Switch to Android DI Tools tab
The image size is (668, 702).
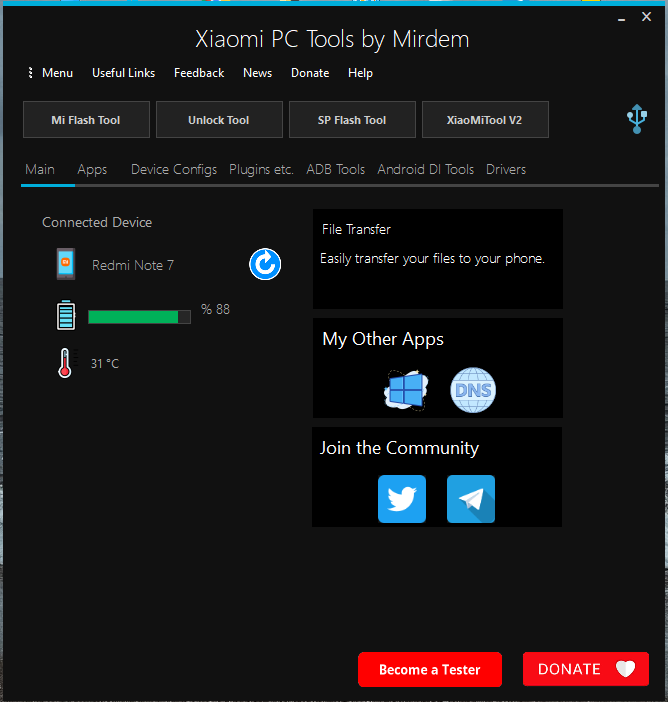425,169
